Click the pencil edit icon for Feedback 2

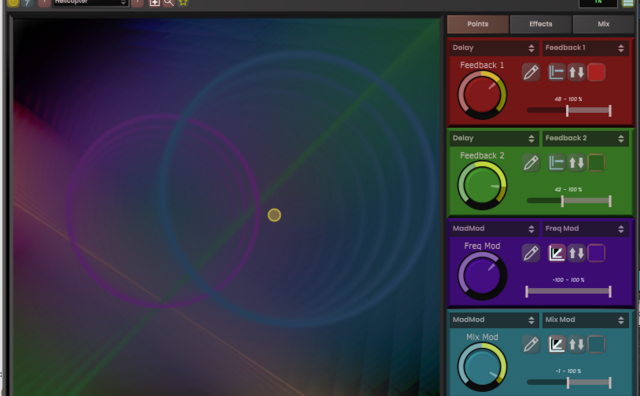tap(531, 163)
